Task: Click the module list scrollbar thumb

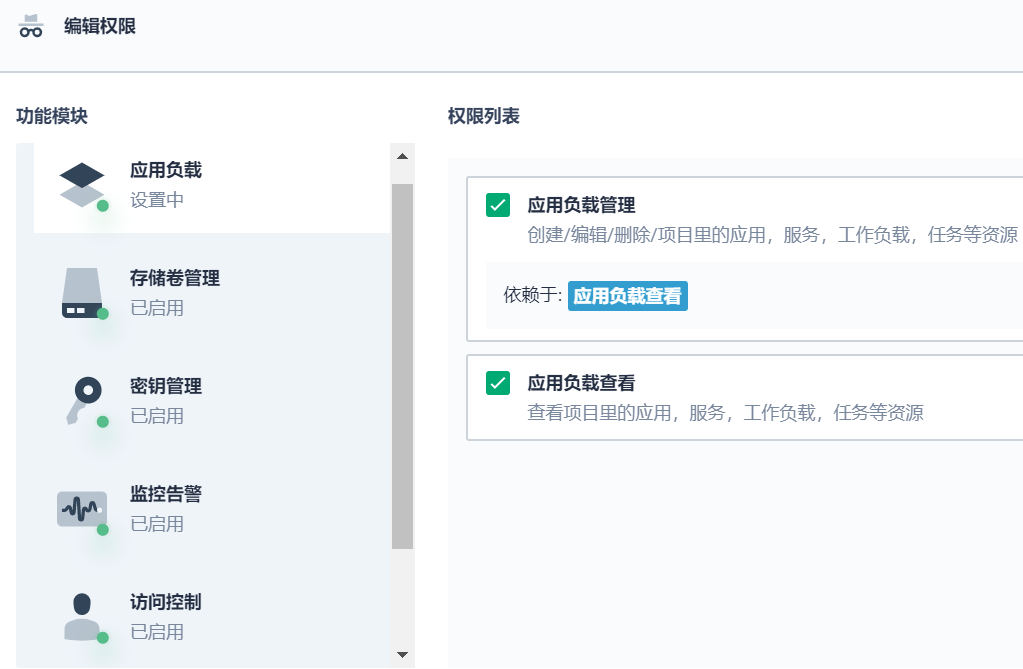Action: 403,366
